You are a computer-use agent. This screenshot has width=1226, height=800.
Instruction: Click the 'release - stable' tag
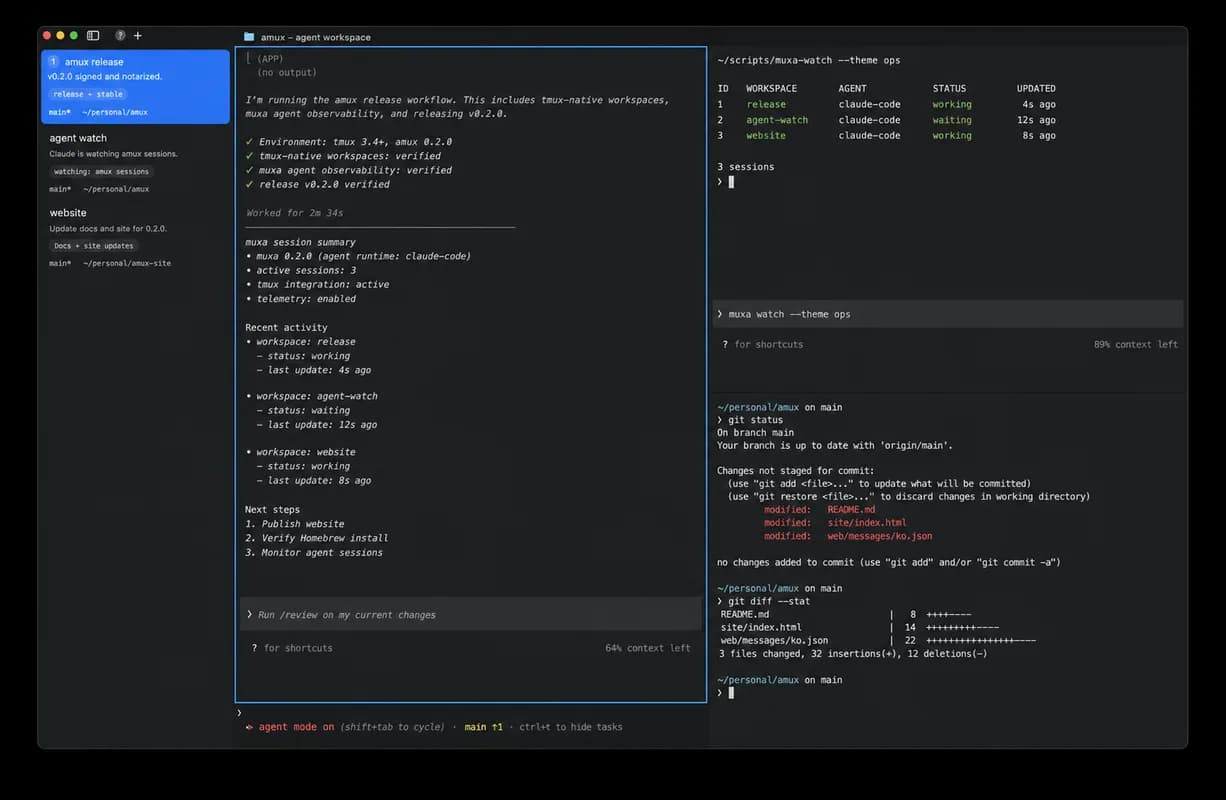pos(88,95)
